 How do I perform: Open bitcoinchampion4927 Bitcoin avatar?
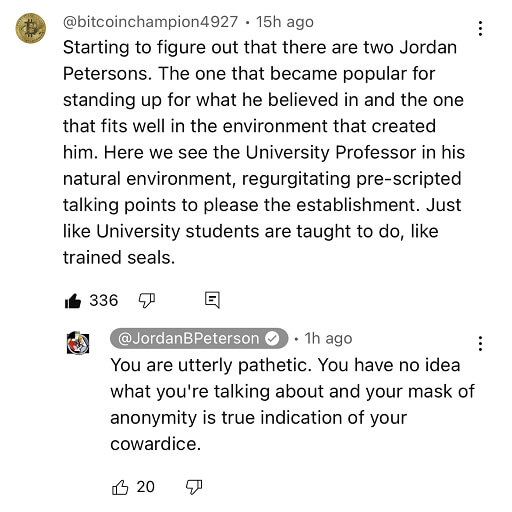click(x=31, y=28)
